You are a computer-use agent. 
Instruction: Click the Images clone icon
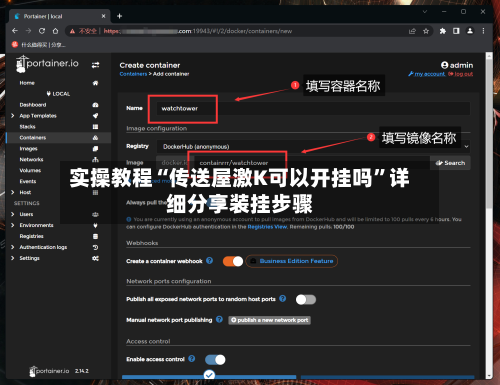tap(95, 149)
